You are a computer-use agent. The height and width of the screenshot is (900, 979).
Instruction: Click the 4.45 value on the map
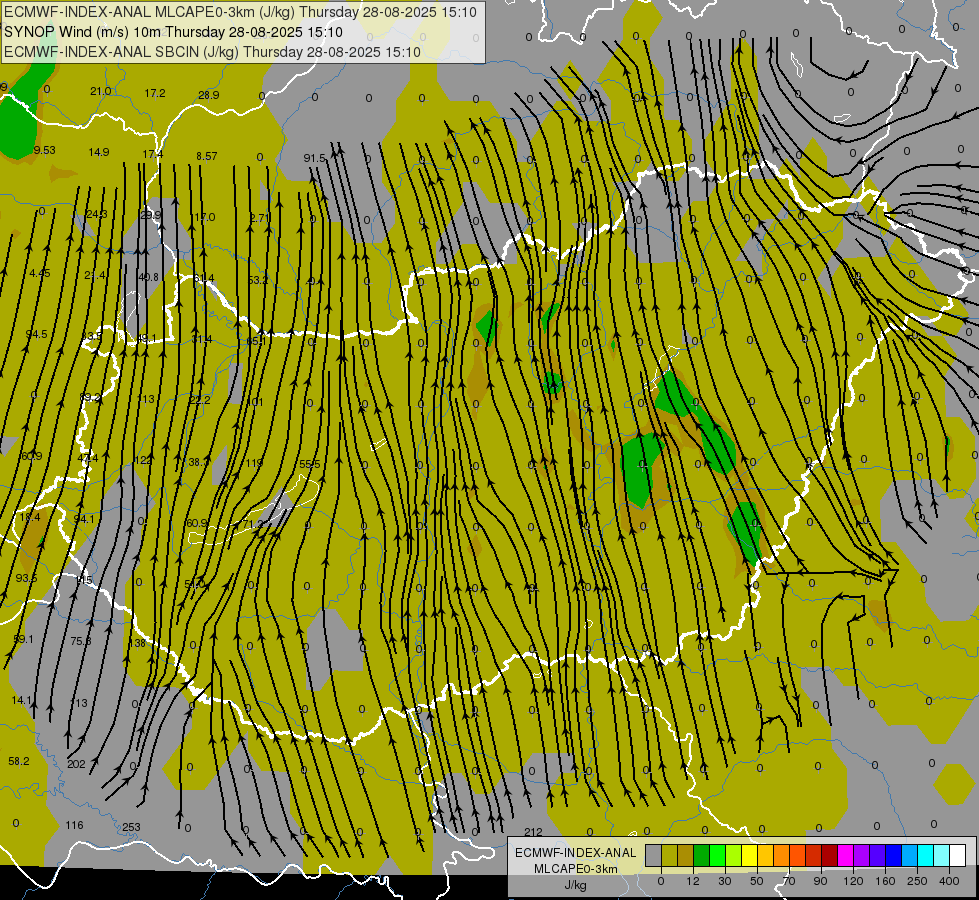[x=39, y=273]
